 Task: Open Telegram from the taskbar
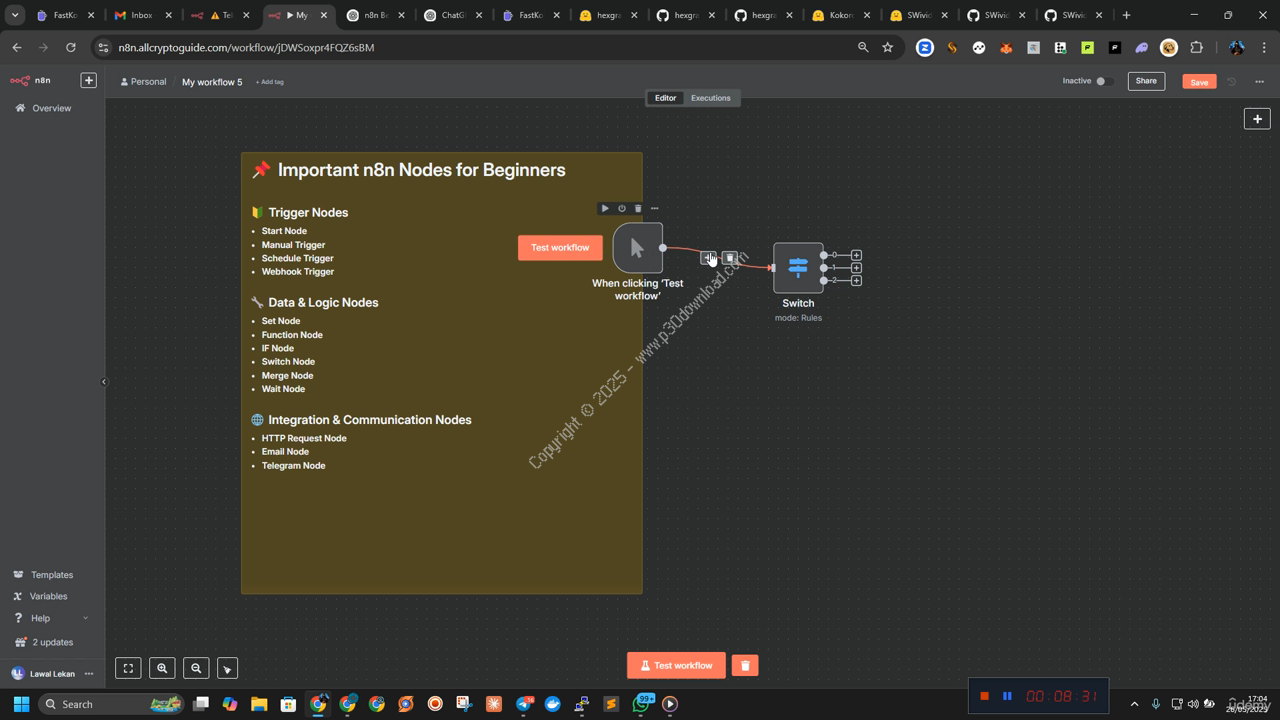(x=524, y=704)
